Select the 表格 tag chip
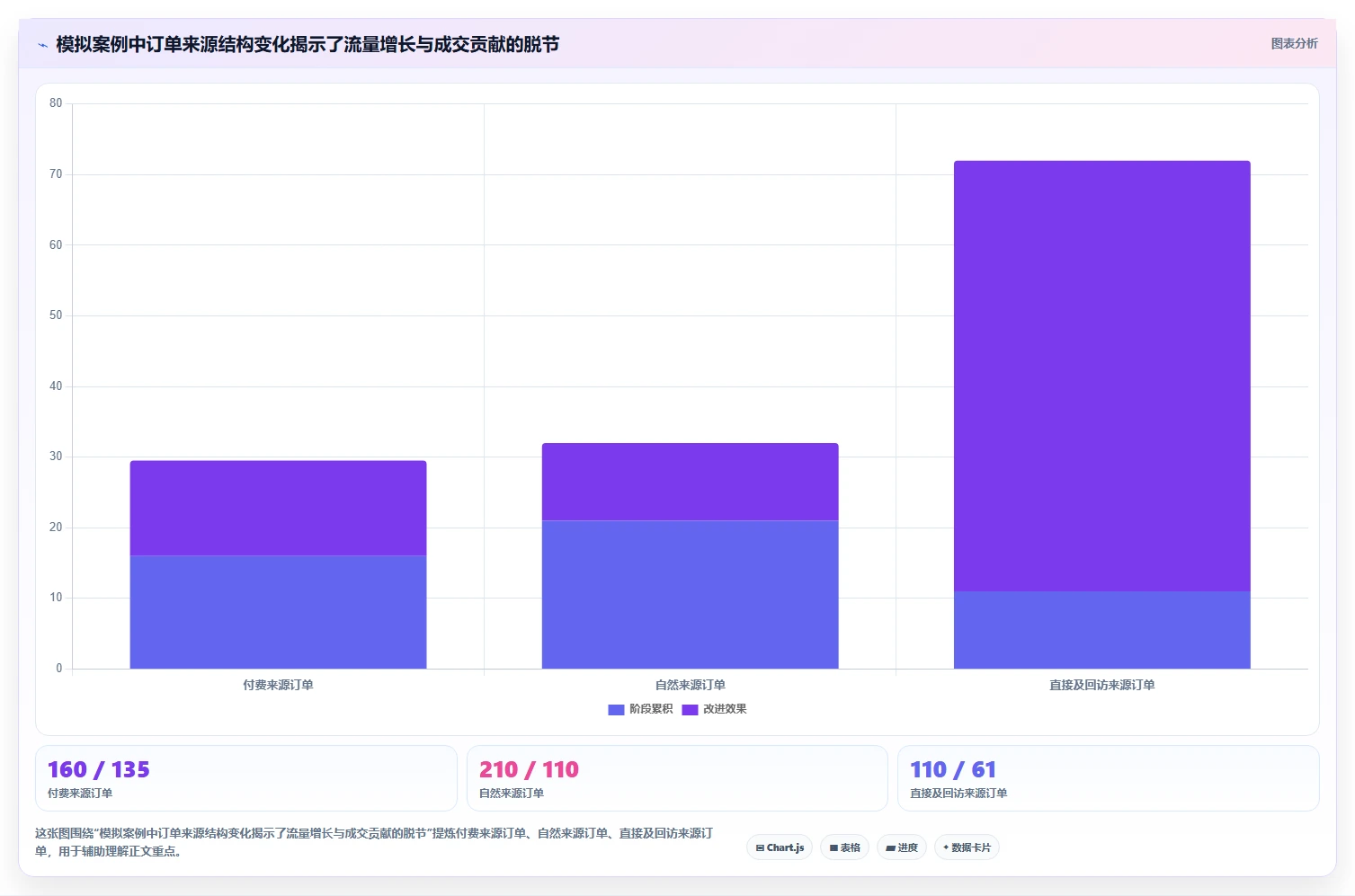This screenshot has height=896, width=1355. pyautogui.click(x=844, y=847)
